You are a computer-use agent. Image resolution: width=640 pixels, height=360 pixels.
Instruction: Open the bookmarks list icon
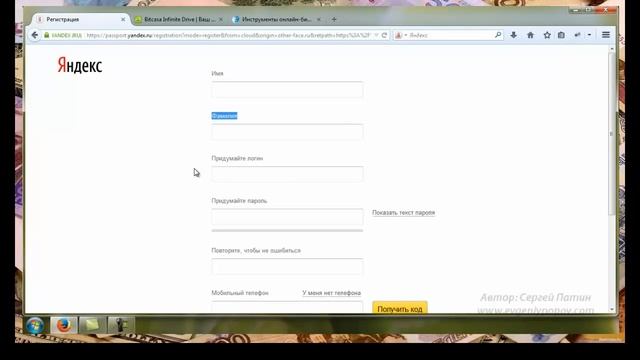click(561, 35)
